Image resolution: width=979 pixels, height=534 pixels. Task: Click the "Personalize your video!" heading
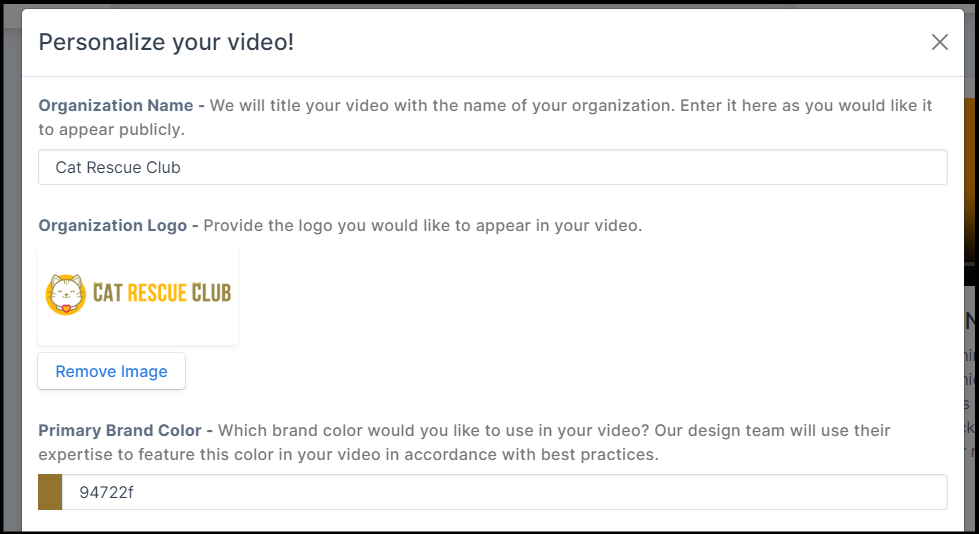[x=166, y=42]
